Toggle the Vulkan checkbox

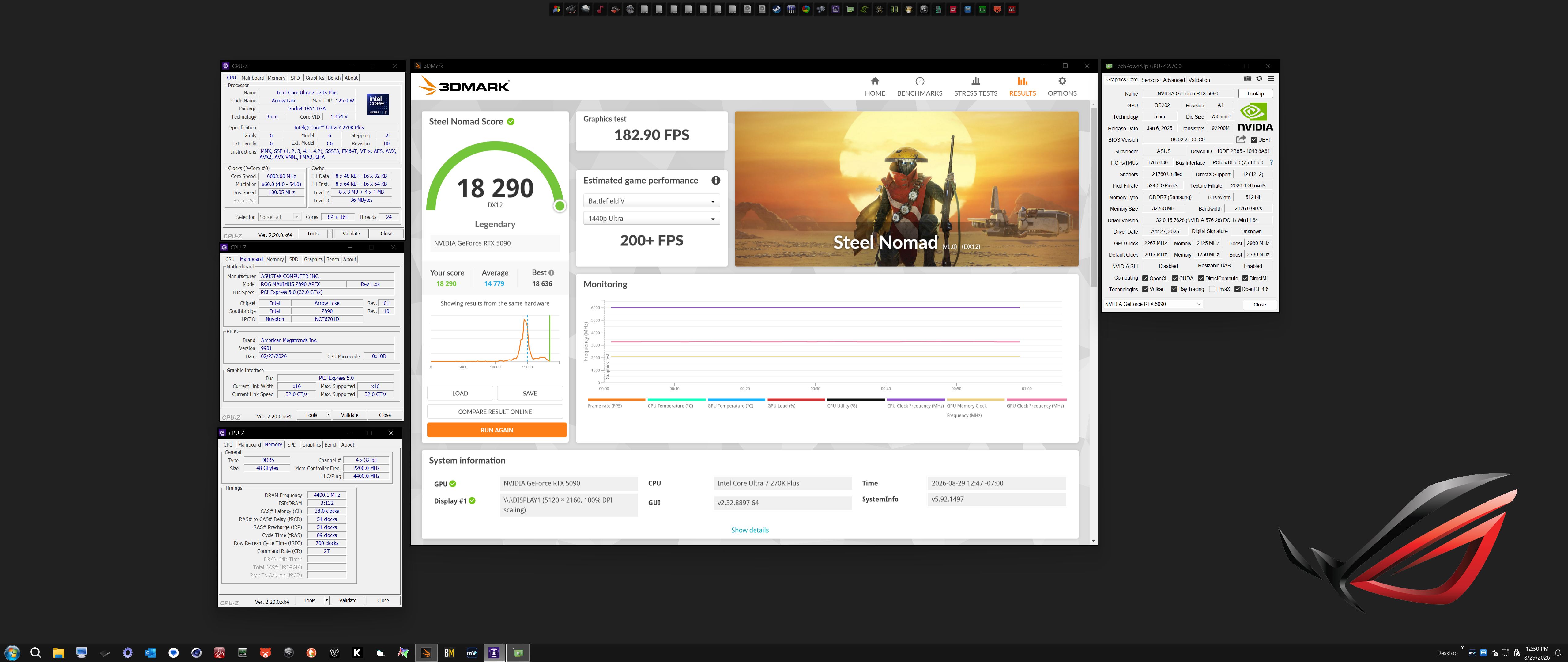(1146, 289)
